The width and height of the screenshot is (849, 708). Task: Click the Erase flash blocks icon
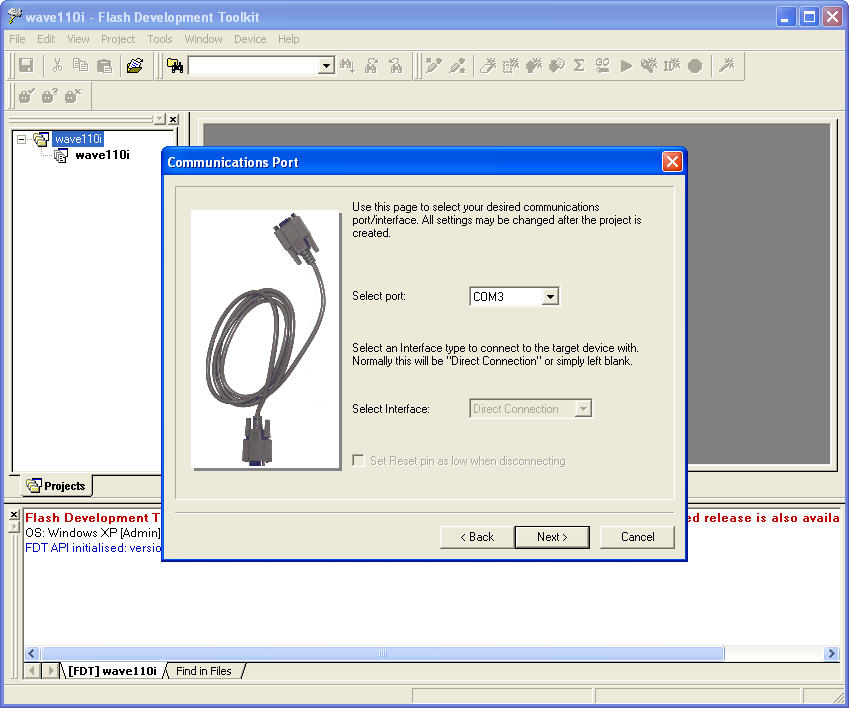(487, 65)
